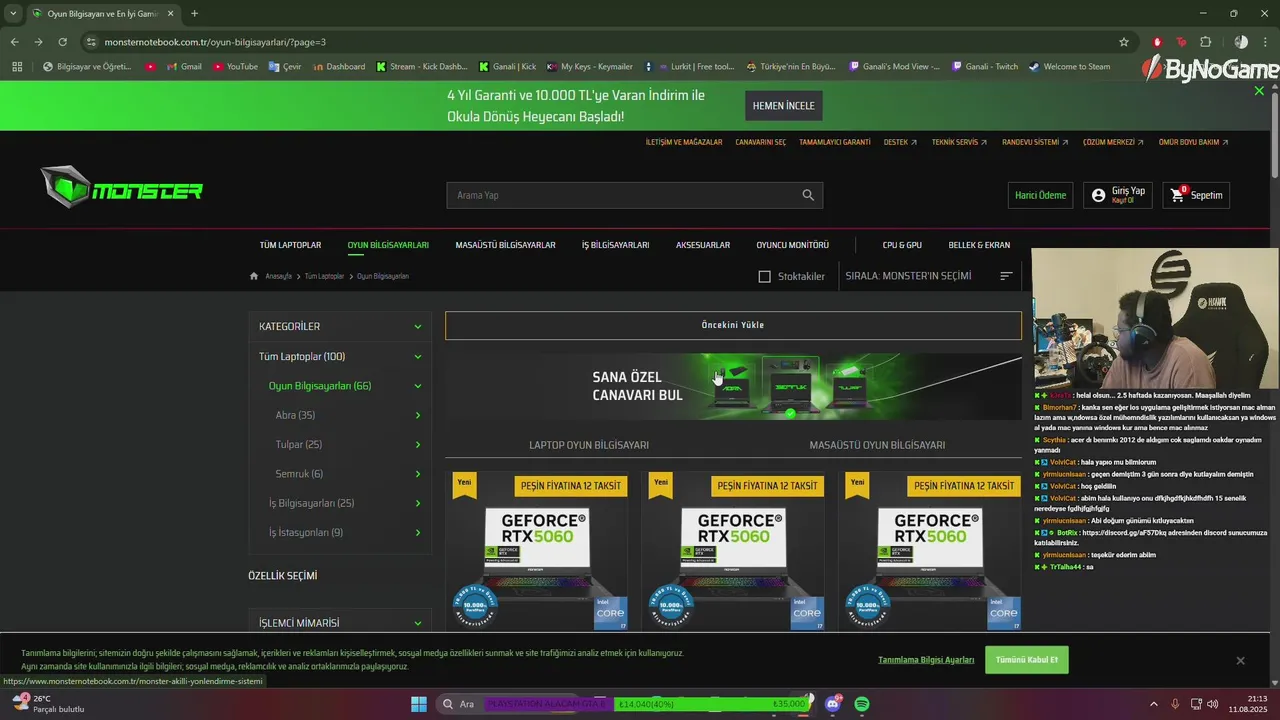Show hidden system tray icons
Image resolution: width=1280 pixels, height=720 pixels.
click(1153, 704)
